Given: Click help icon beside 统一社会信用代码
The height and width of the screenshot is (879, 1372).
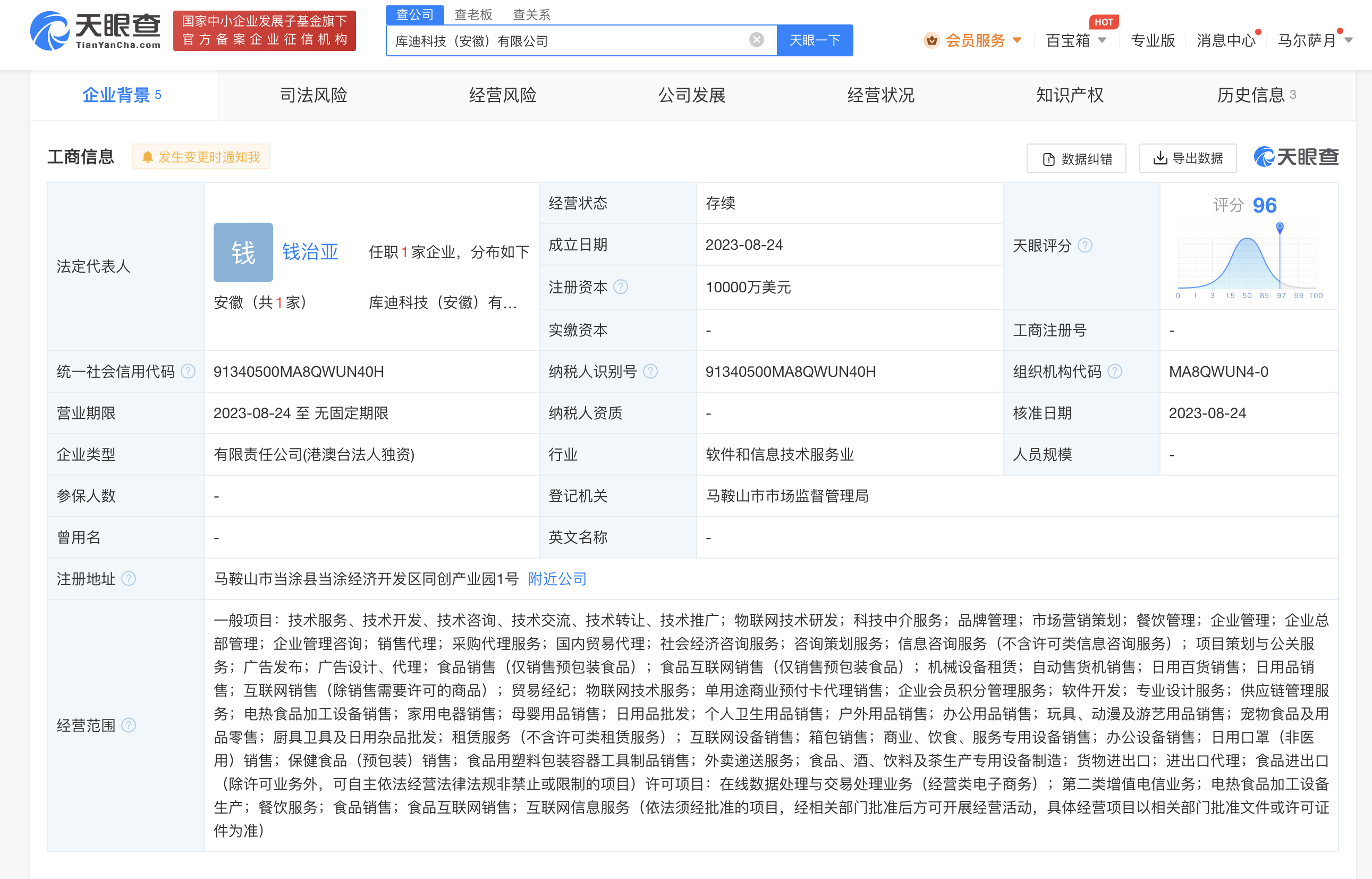Looking at the screenshot, I should pyautogui.click(x=188, y=371).
